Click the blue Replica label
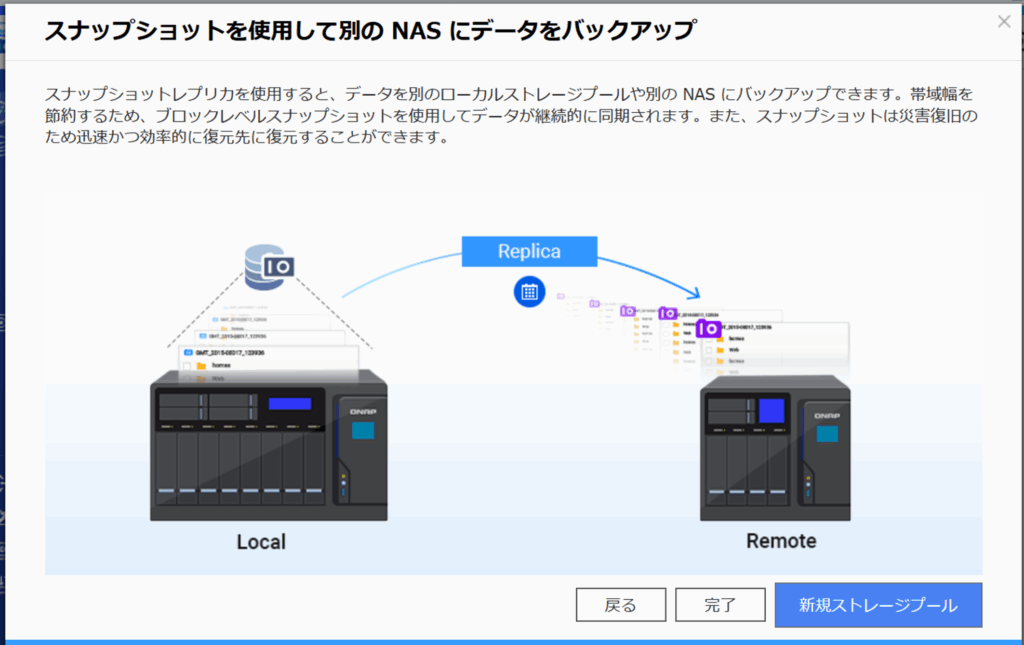1024x645 pixels. click(529, 251)
